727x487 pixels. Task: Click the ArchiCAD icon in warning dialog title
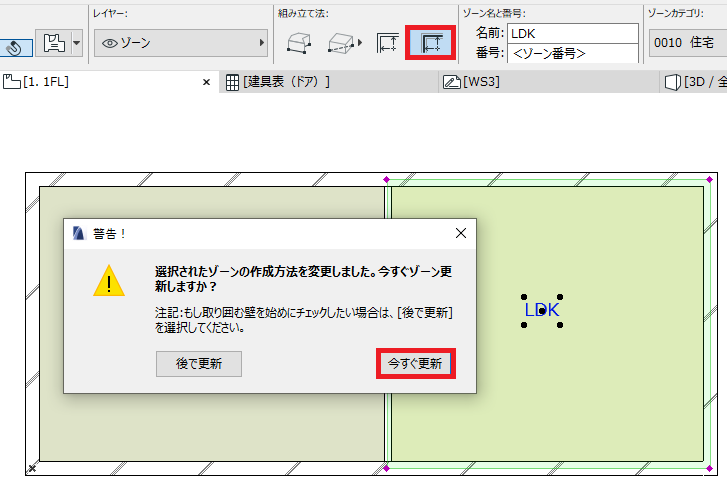tap(79, 233)
